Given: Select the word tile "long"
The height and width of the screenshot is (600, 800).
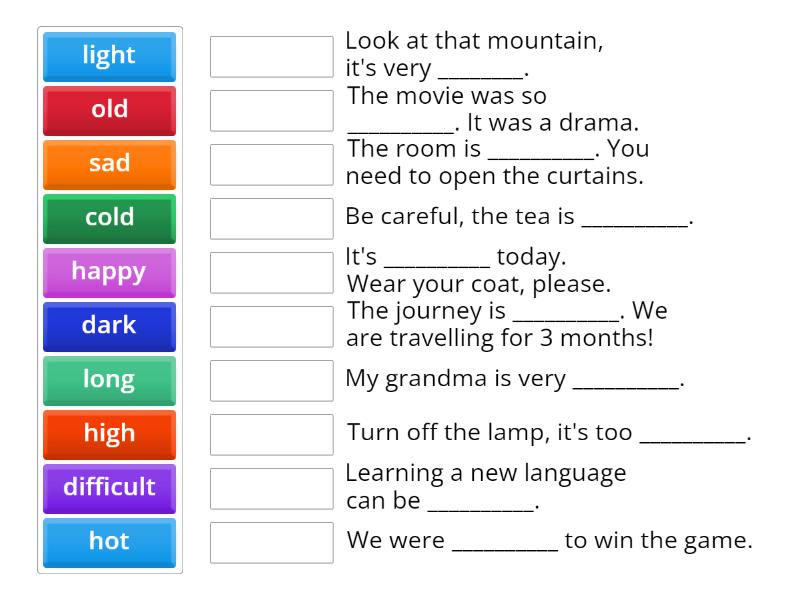Looking at the screenshot, I should click(x=108, y=380).
